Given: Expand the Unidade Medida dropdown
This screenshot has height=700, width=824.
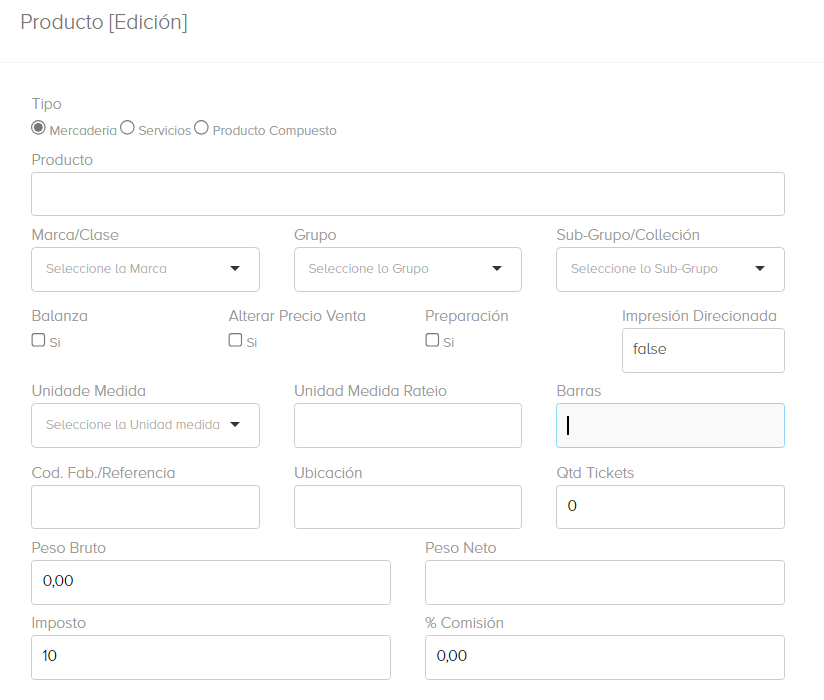Looking at the screenshot, I should click(145, 425).
